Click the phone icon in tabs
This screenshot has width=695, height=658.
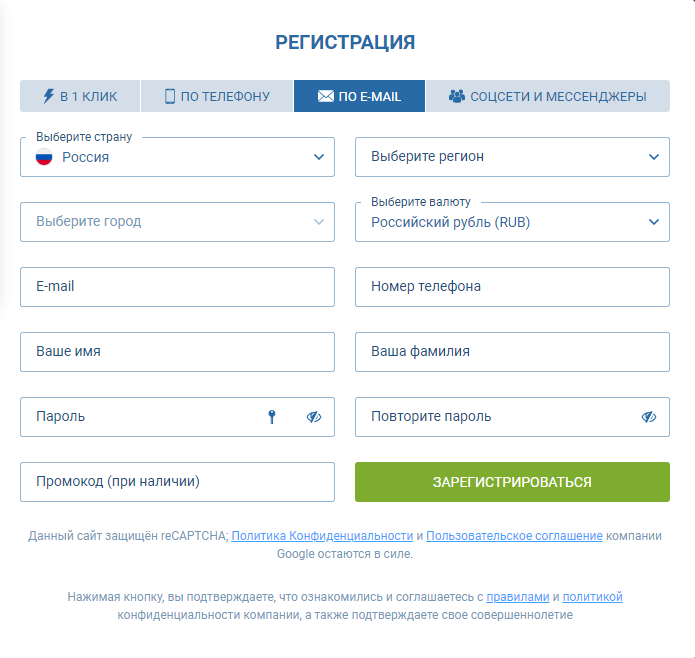coord(170,96)
